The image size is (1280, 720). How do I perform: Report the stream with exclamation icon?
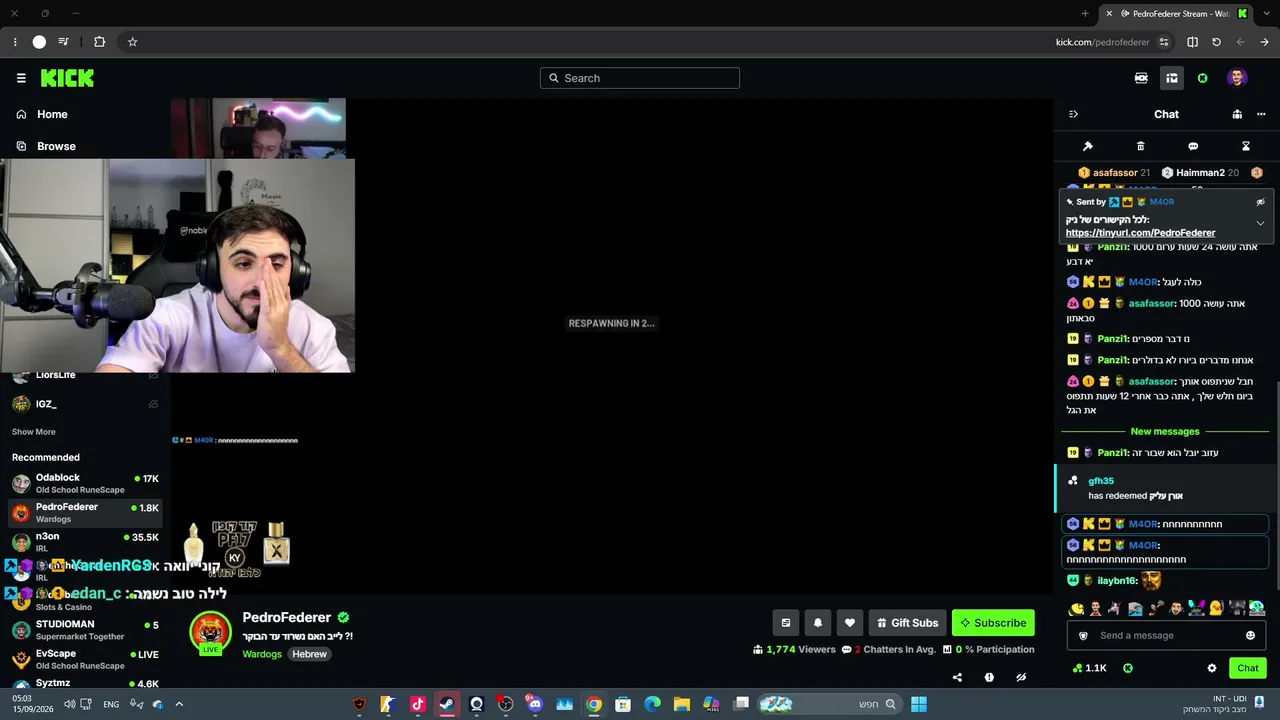[989, 677]
